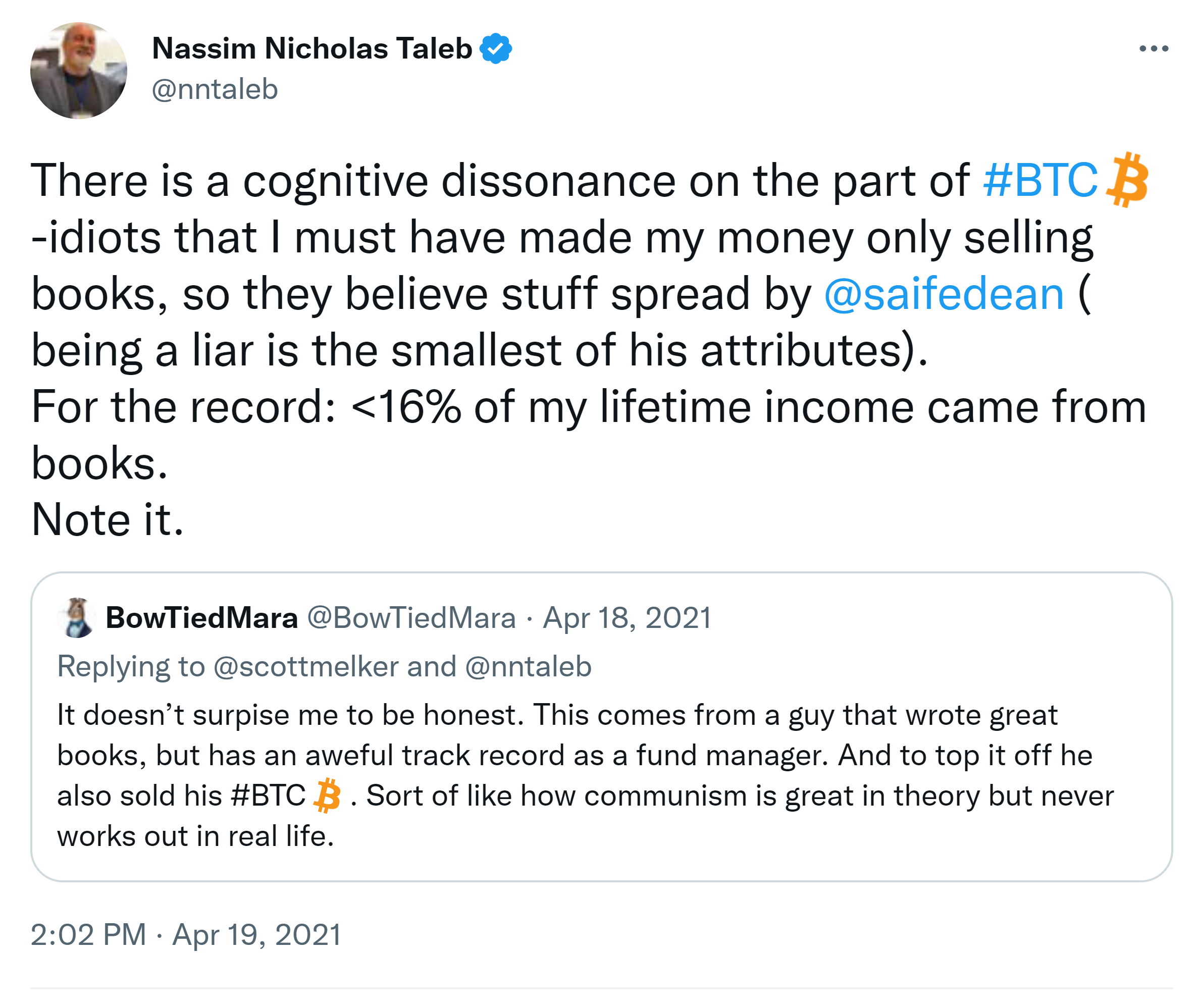Click the 'For the record' tweet sentence
Viewport: 1195px width, 1008px height.
589,407
